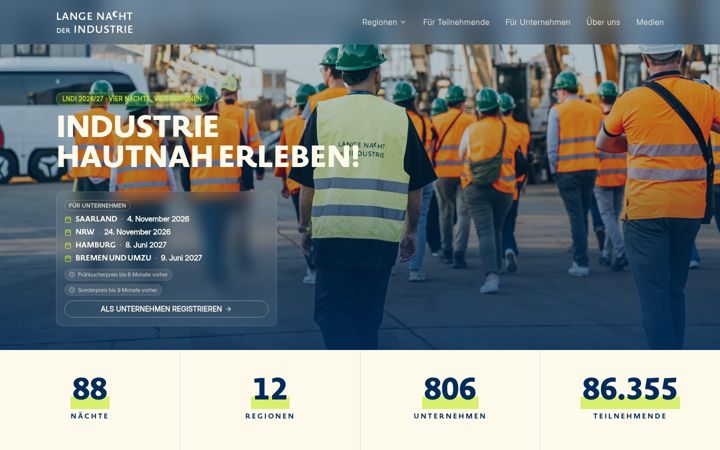
Task: Select the BREMEN UND UMZU region text
Action: pos(113,258)
